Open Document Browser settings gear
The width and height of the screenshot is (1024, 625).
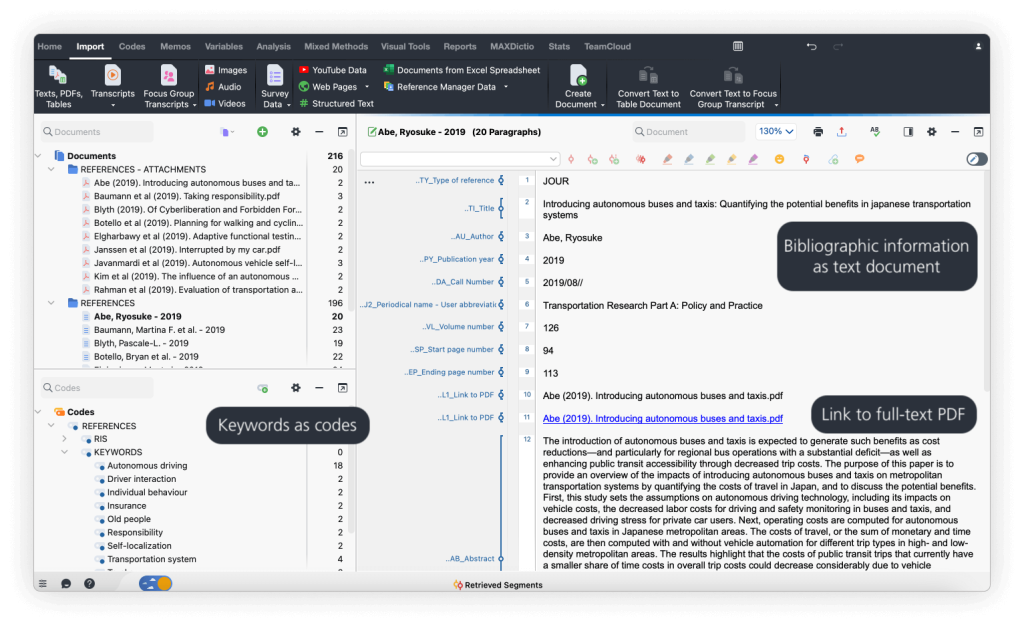coord(931,132)
